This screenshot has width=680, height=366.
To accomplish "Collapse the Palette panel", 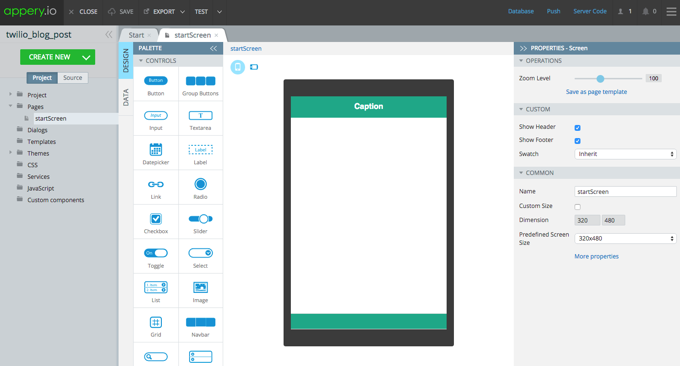I will (213, 48).
